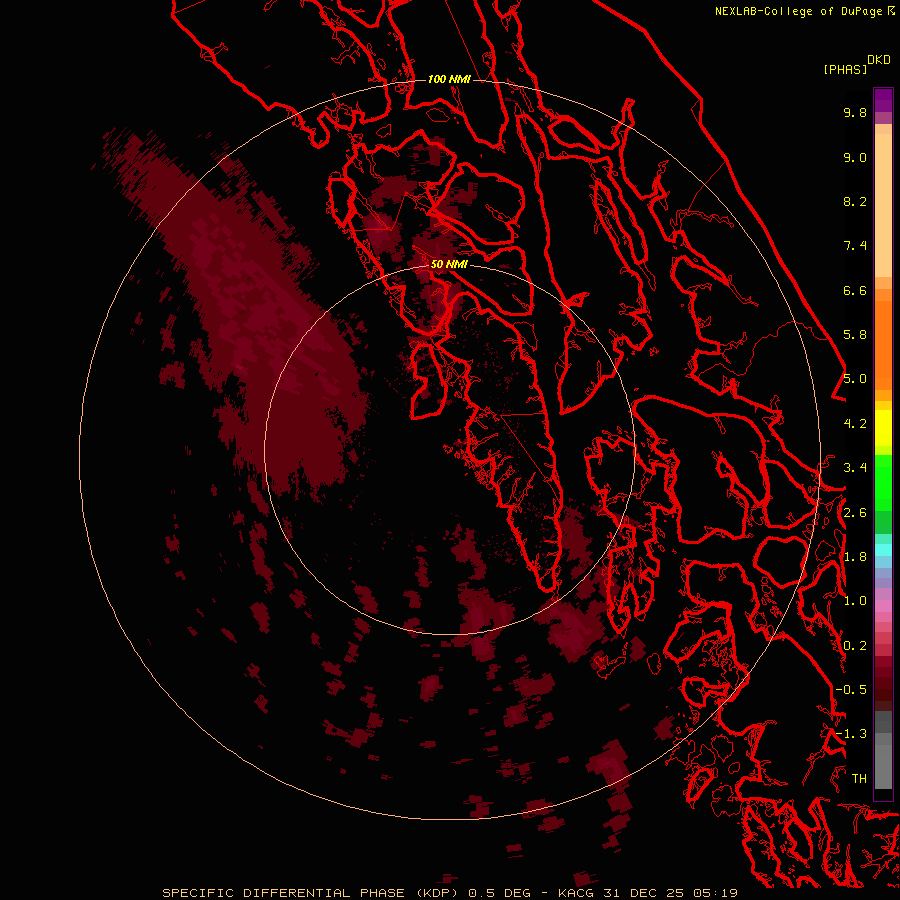The width and height of the screenshot is (900, 900).
Task: Click the 5.8 value on the color scale
Action: (855, 335)
